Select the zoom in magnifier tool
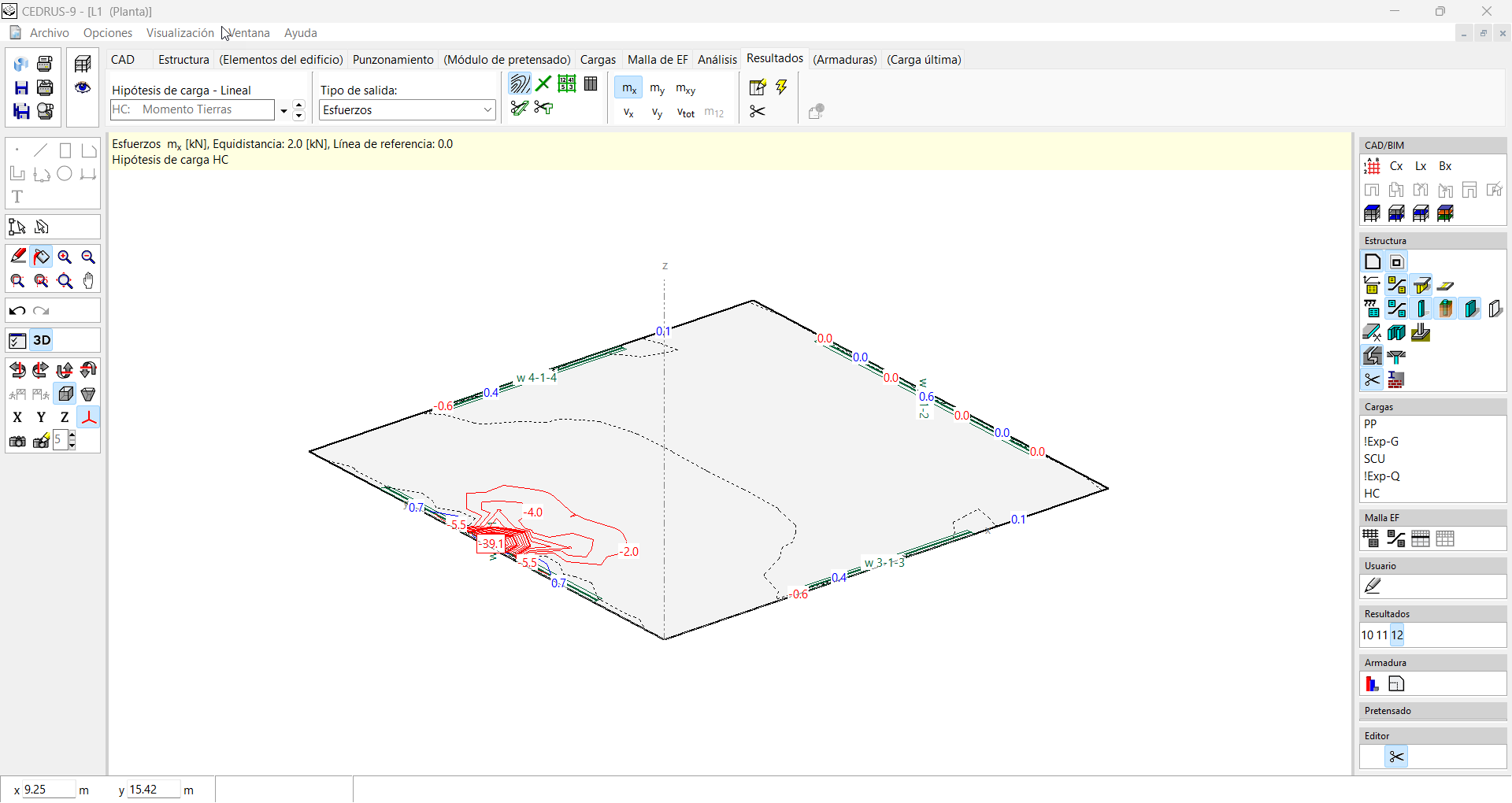 tap(65, 257)
